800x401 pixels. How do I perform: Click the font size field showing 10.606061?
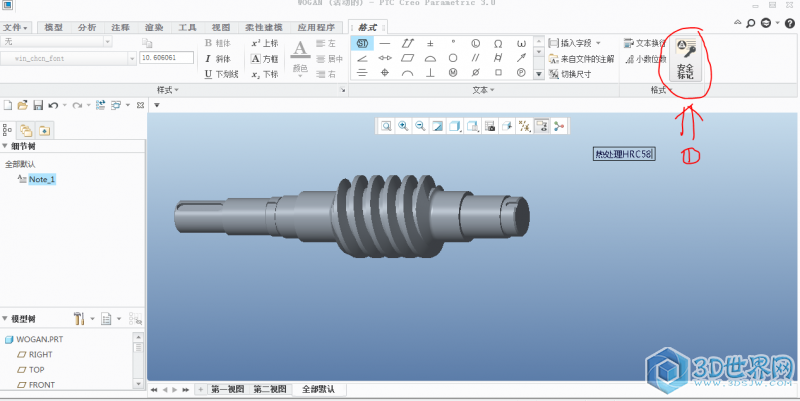tap(166, 58)
